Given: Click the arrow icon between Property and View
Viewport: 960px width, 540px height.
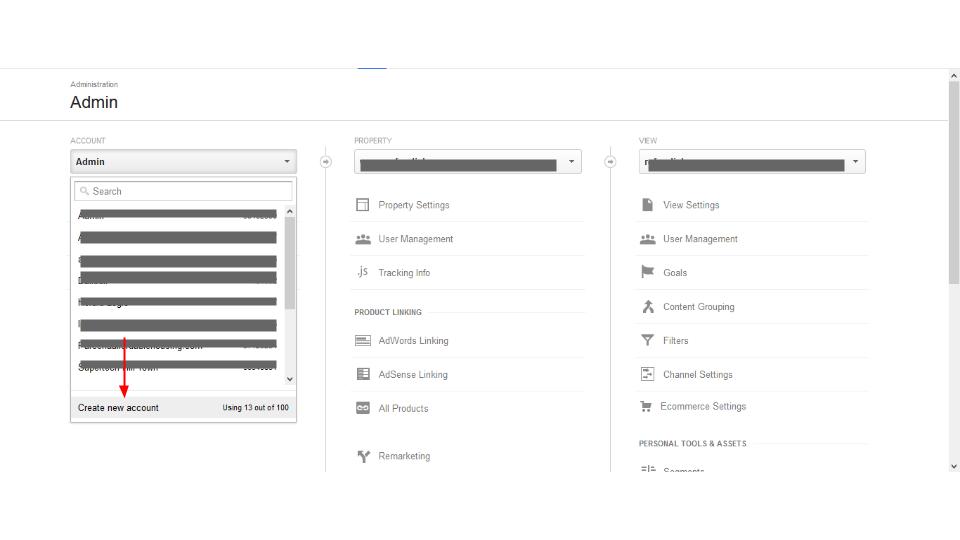Looking at the screenshot, I should coord(610,162).
